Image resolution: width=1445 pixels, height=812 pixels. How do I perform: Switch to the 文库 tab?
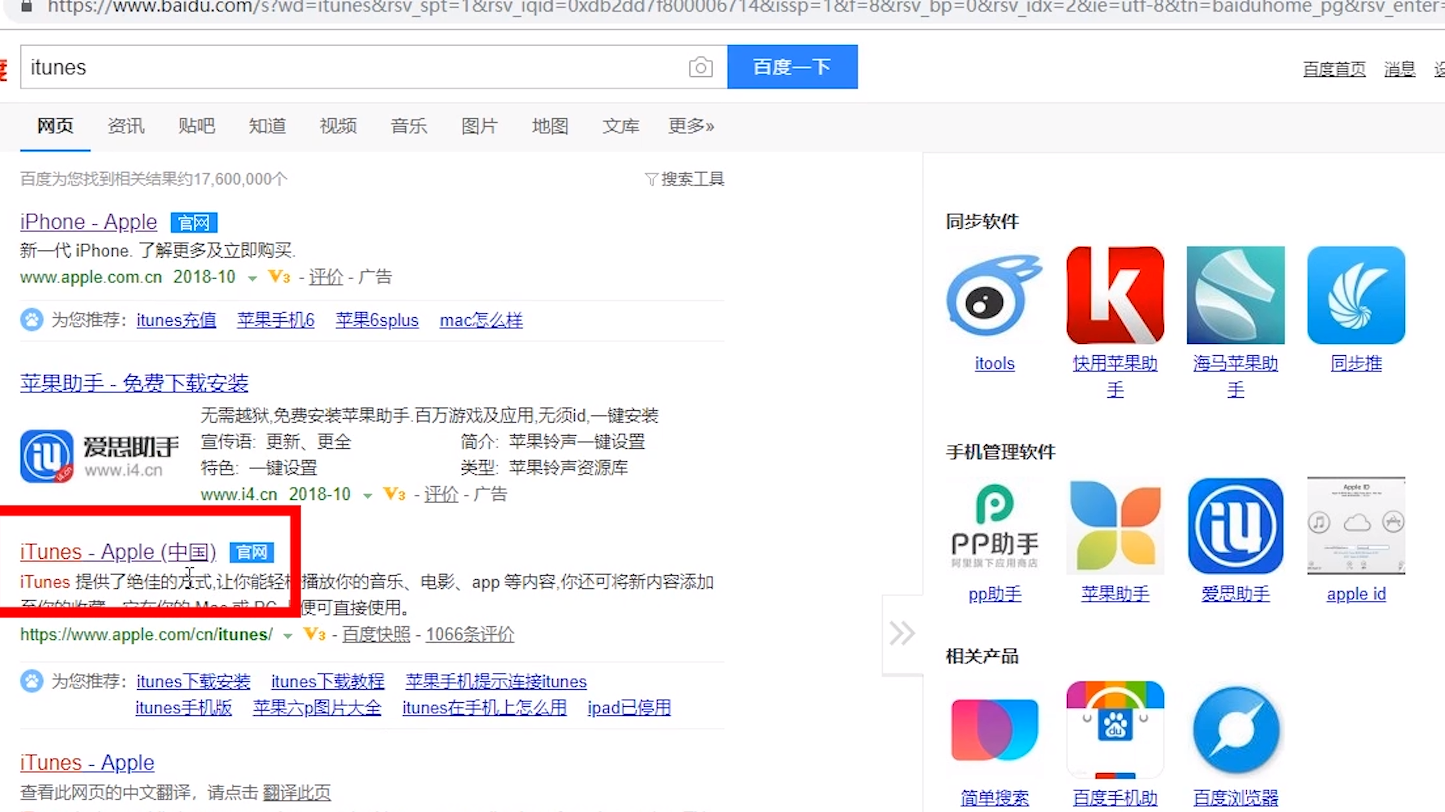(x=621, y=126)
